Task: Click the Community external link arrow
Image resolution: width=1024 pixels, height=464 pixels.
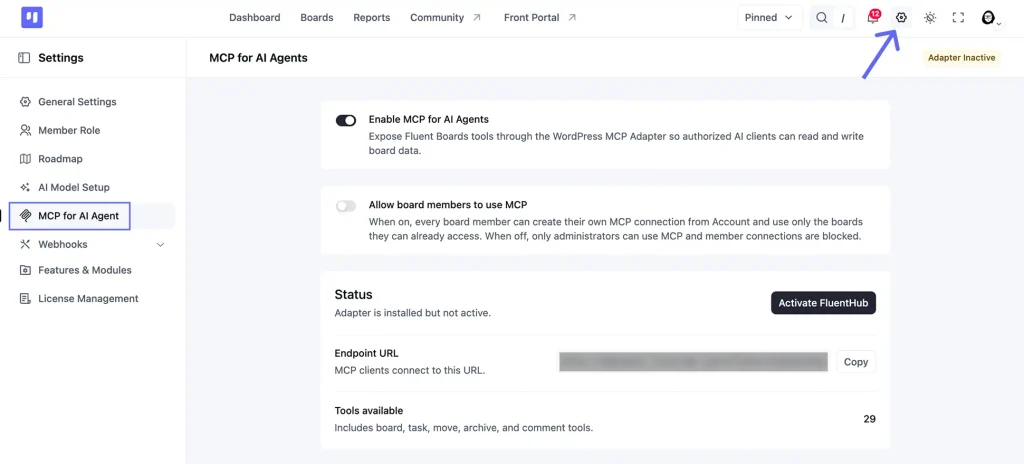Action: (x=477, y=18)
